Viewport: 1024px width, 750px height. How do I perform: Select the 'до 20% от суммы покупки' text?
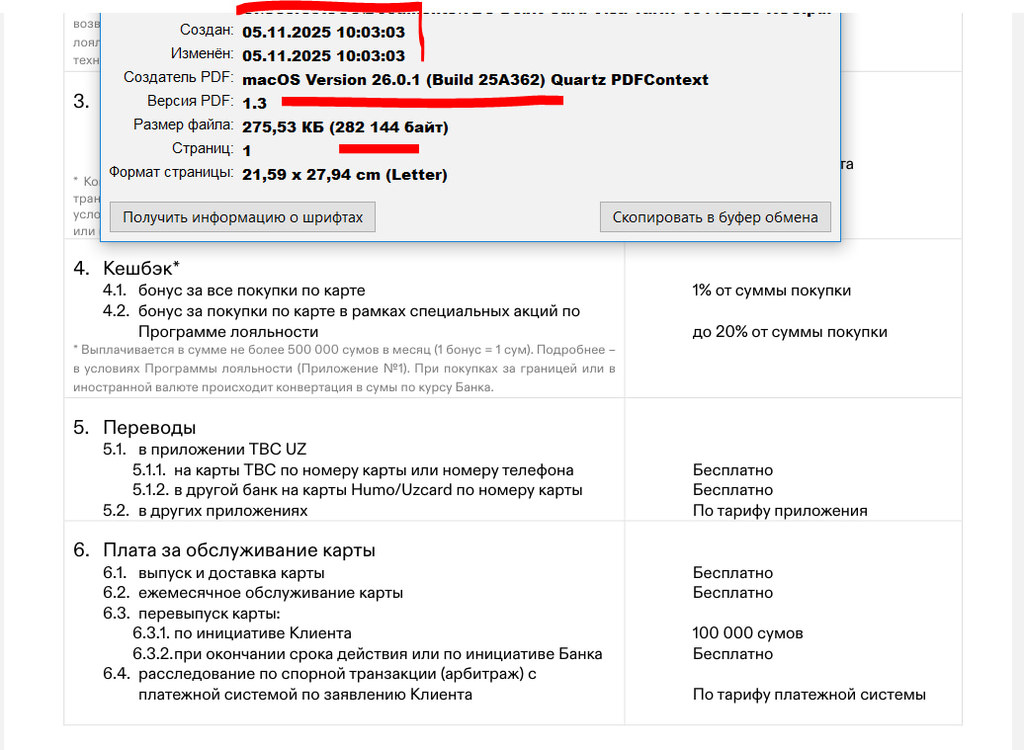[789, 332]
